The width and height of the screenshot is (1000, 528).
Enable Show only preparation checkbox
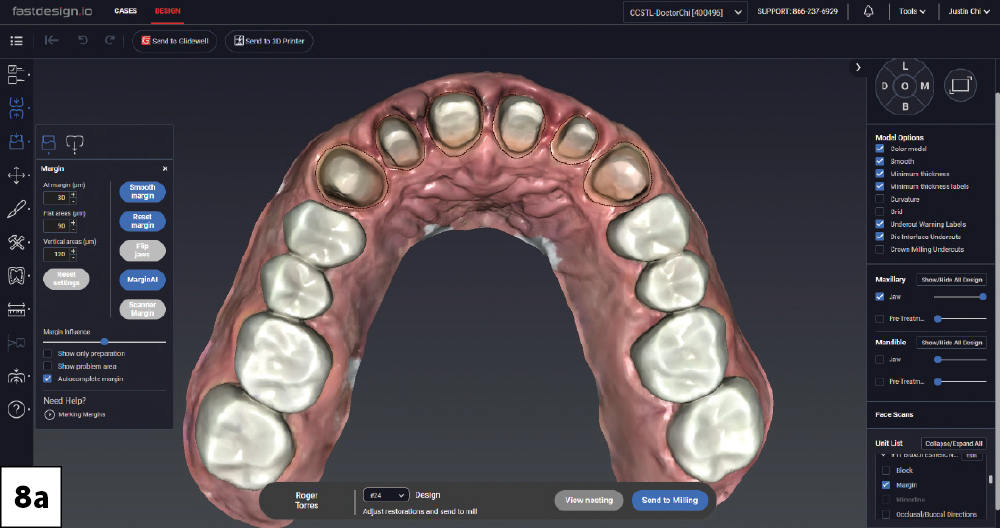tap(47, 353)
